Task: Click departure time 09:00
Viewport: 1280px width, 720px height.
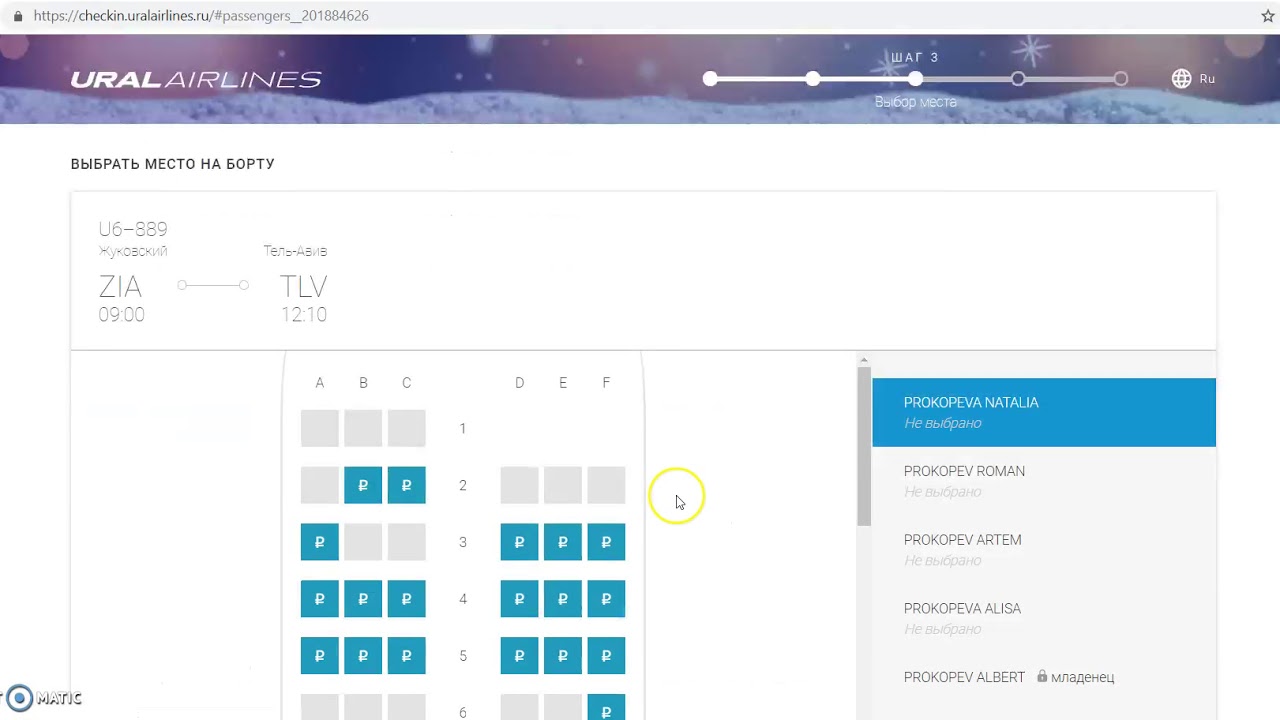Action: point(121,315)
